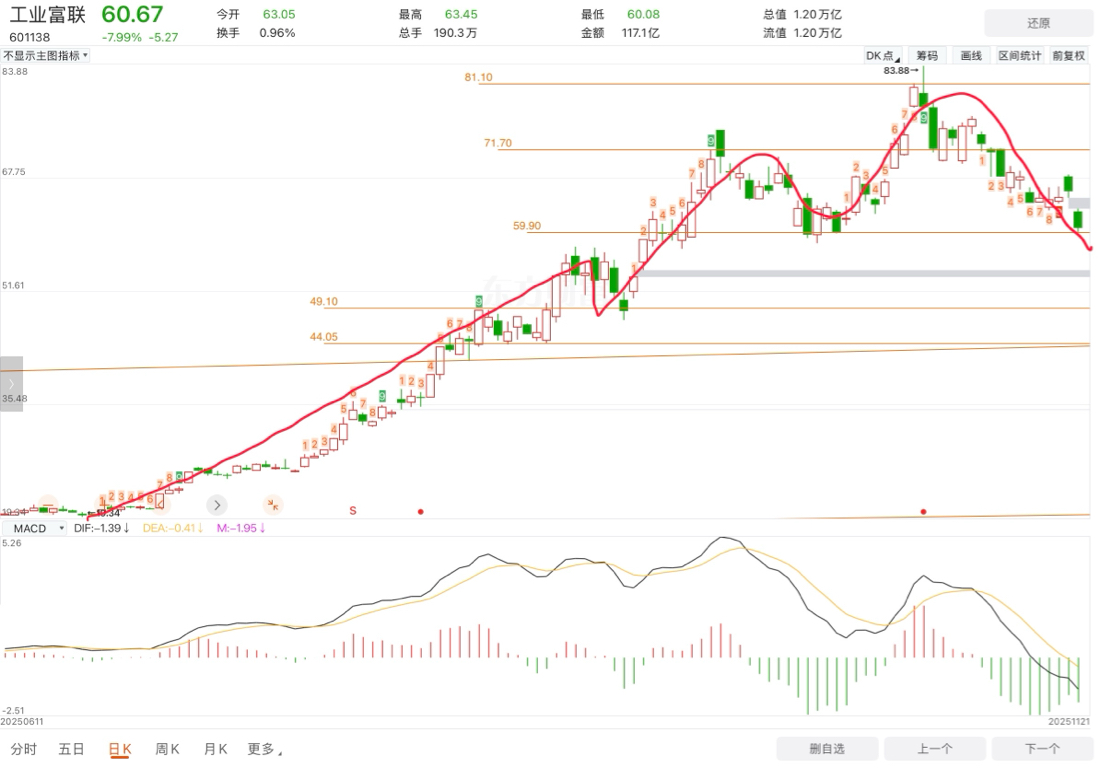This screenshot has height=768, width=1100.
Task: Click the 81.10 price line label
Action: [478, 77]
